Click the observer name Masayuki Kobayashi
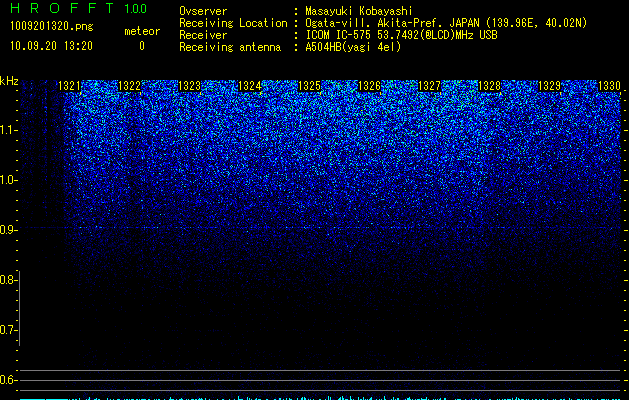This screenshot has height=400, width=629. tap(359, 11)
